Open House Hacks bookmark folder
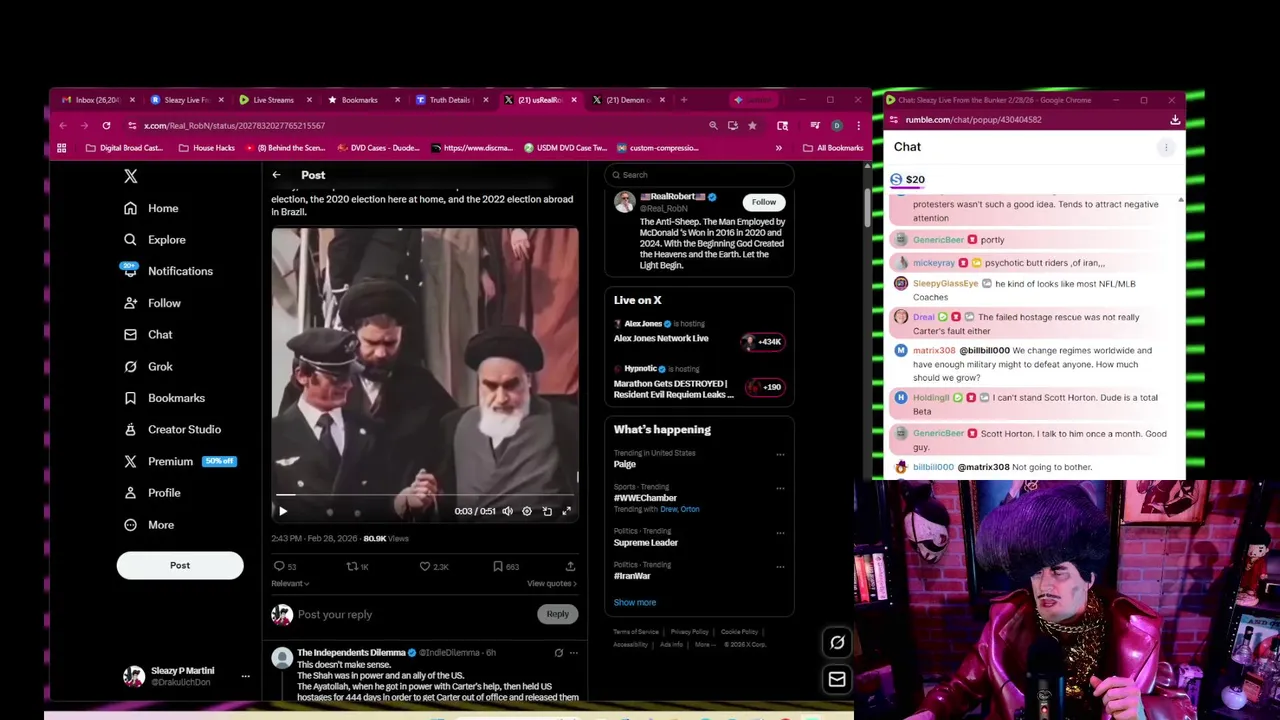This screenshot has height=720, width=1280. point(206,148)
